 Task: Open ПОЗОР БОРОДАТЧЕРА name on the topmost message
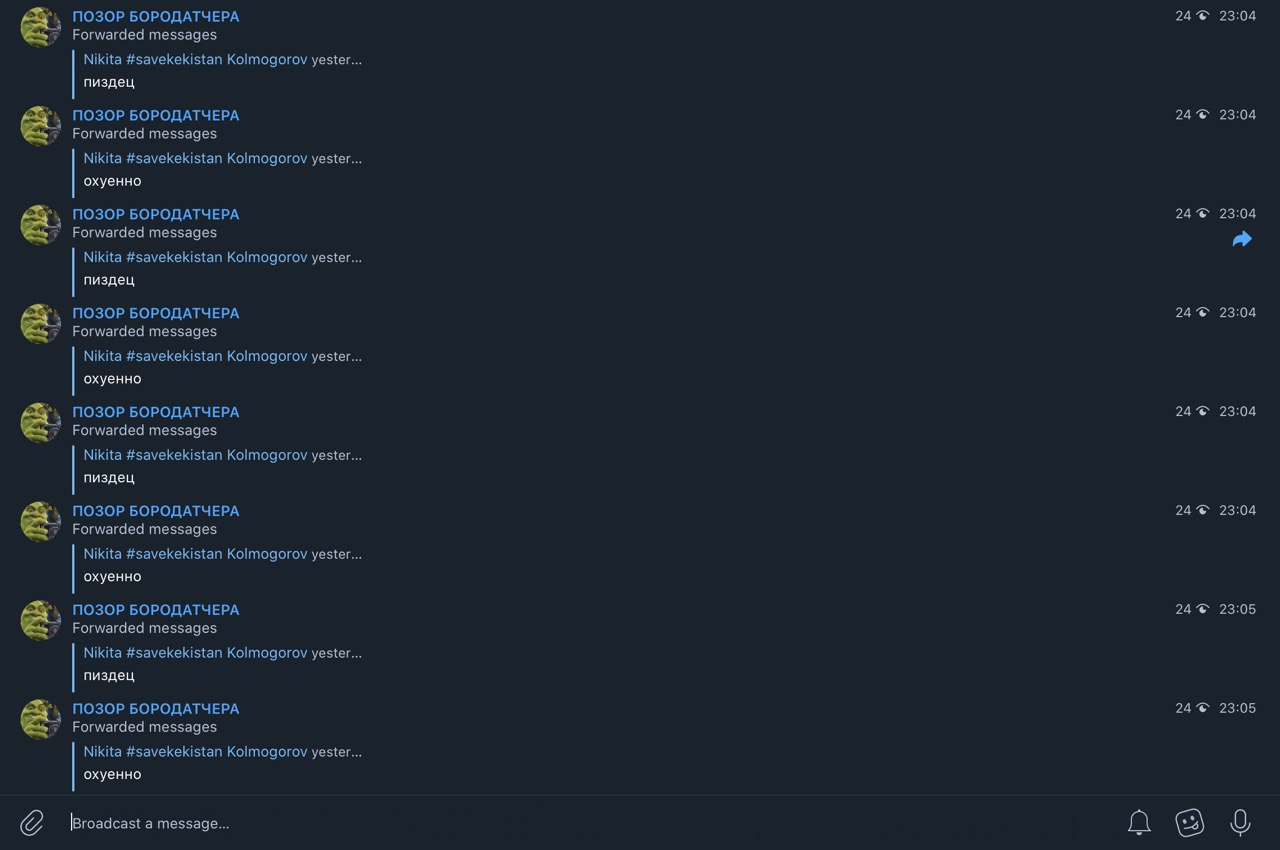(156, 16)
